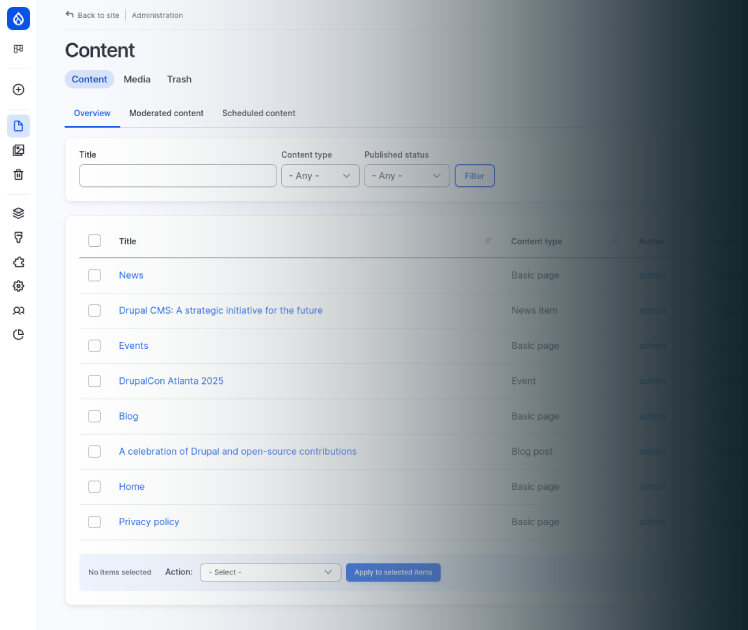Open the Events page link
Screen dimensions: 748x630
[134, 346]
